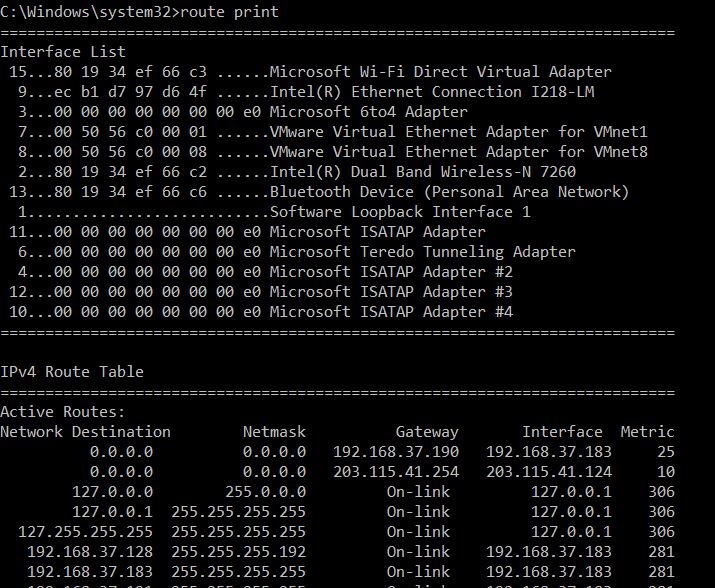Click the Microsoft ISATAP Adapter #2 entry
This screenshot has height=588, width=715.
coord(391,272)
